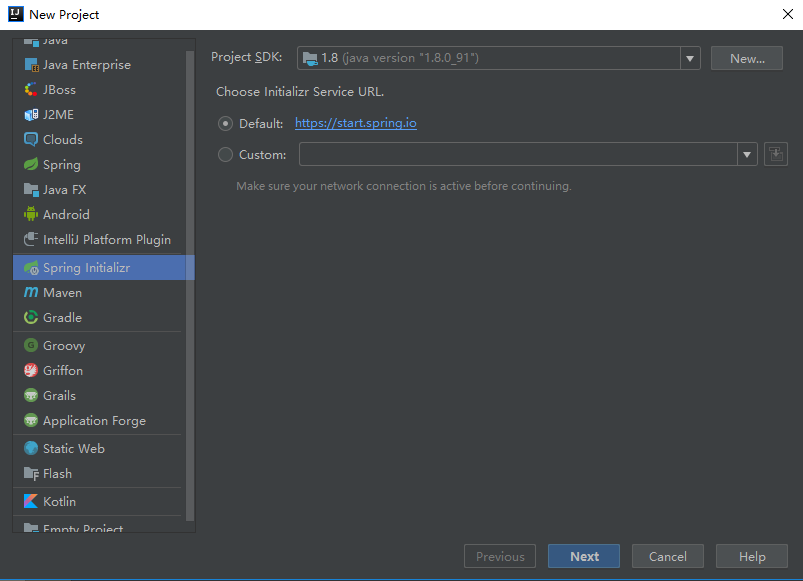Select Grails in the list

tap(98, 395)
